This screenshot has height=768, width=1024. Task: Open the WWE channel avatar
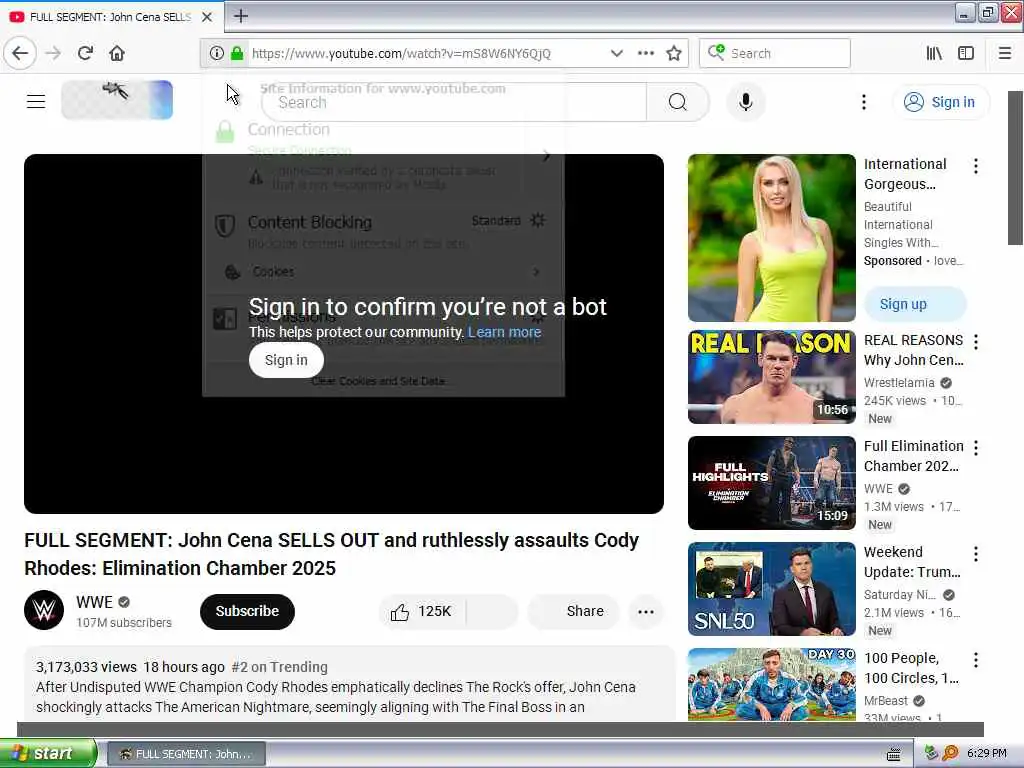44,610
